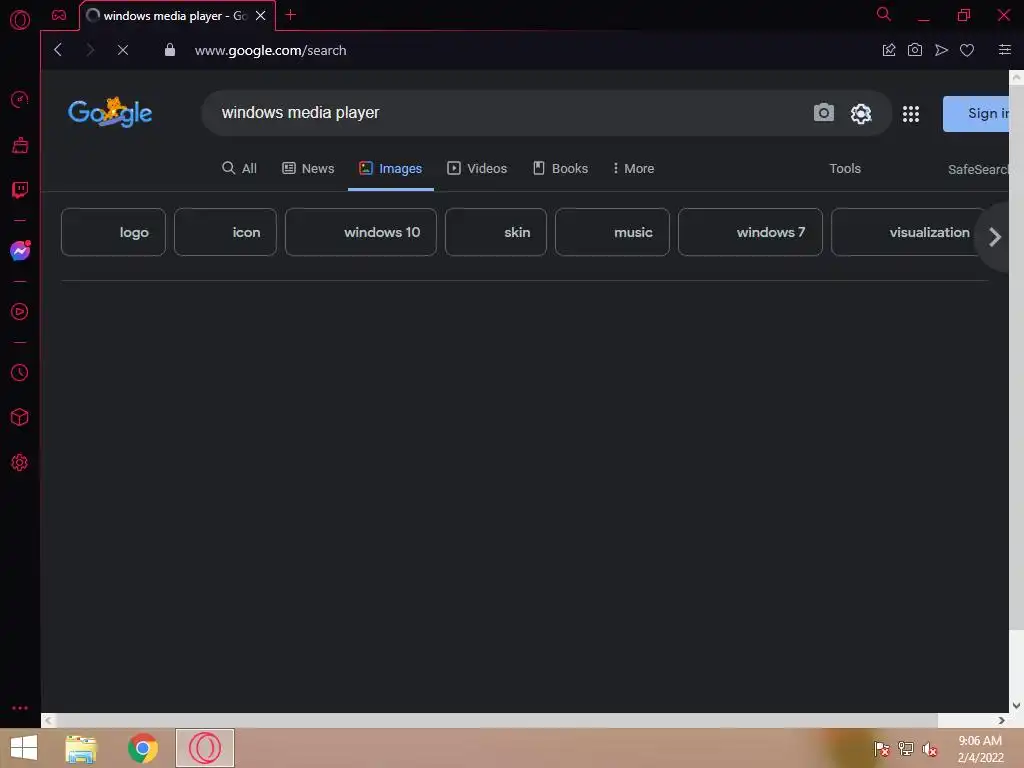Open GX Control speedometer icon in sidebar

(20, 99)
